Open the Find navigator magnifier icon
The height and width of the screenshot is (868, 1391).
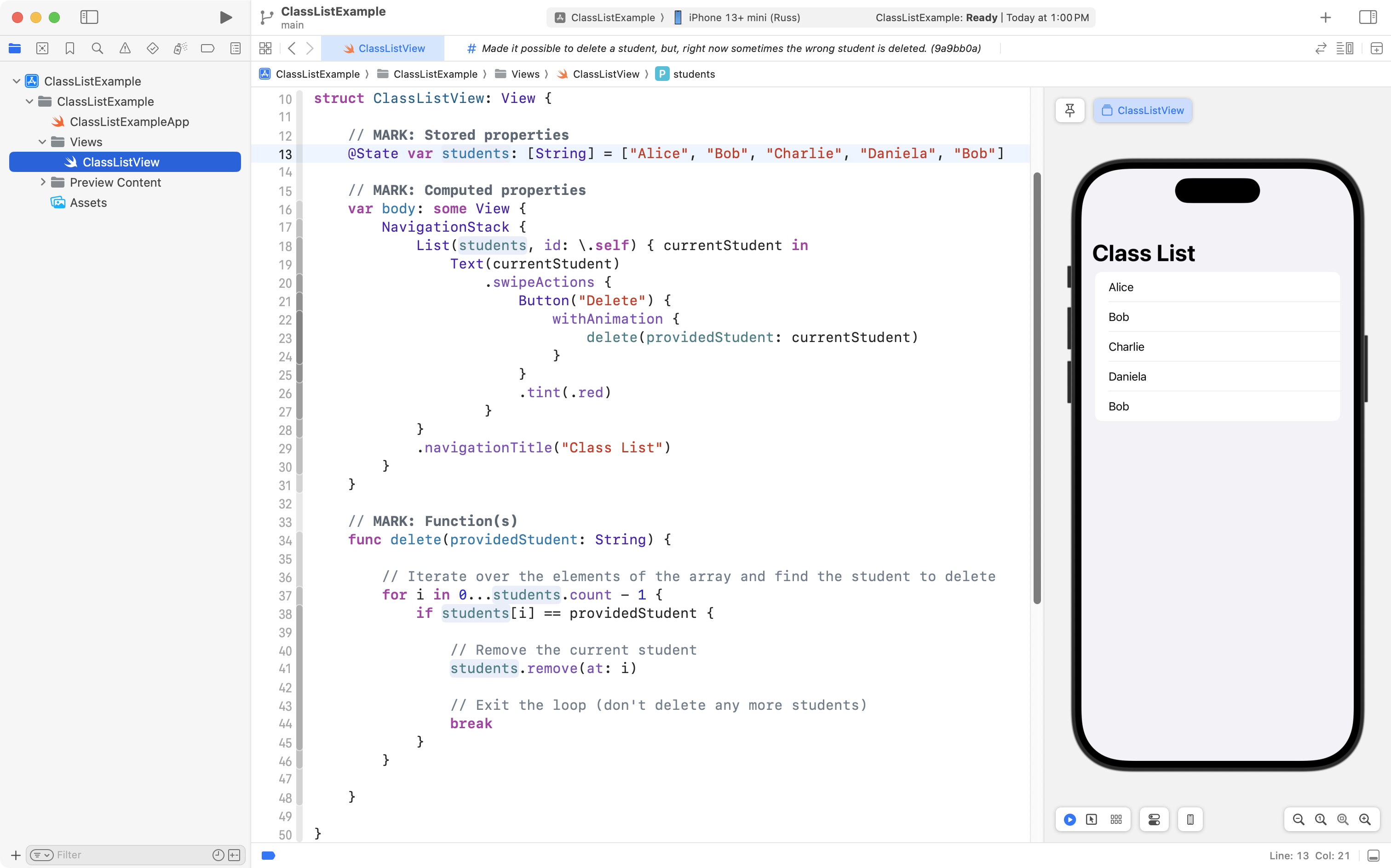[x=97, y=48]
